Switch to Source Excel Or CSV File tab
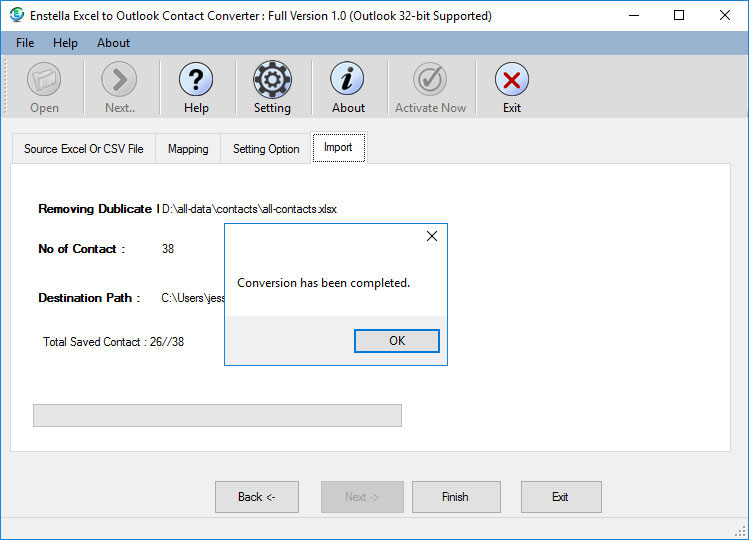The height and width of the screenshot is (540, 749). click(x=84, y=149)
